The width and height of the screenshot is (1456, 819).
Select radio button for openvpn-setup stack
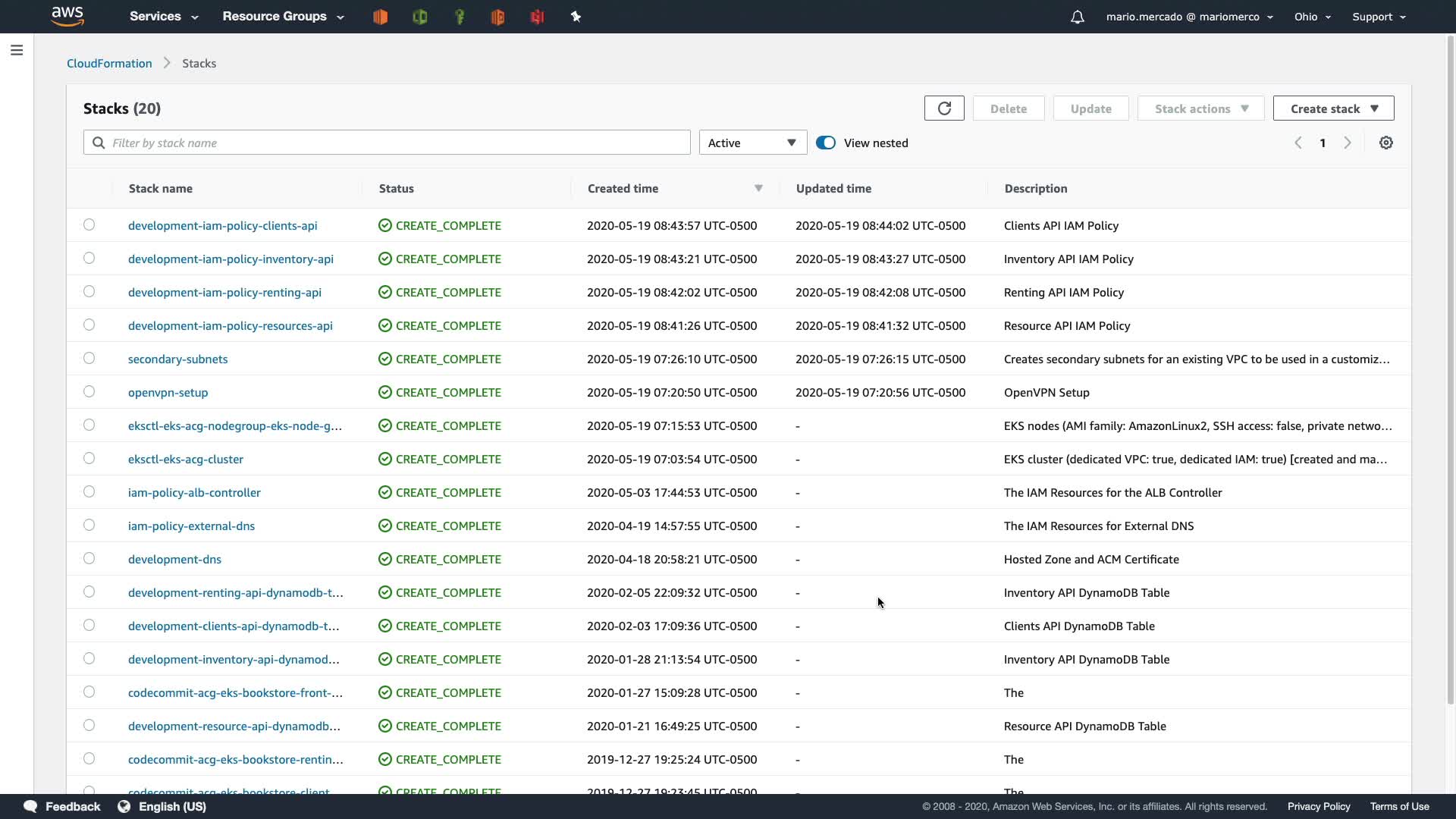tap(89, 391)
